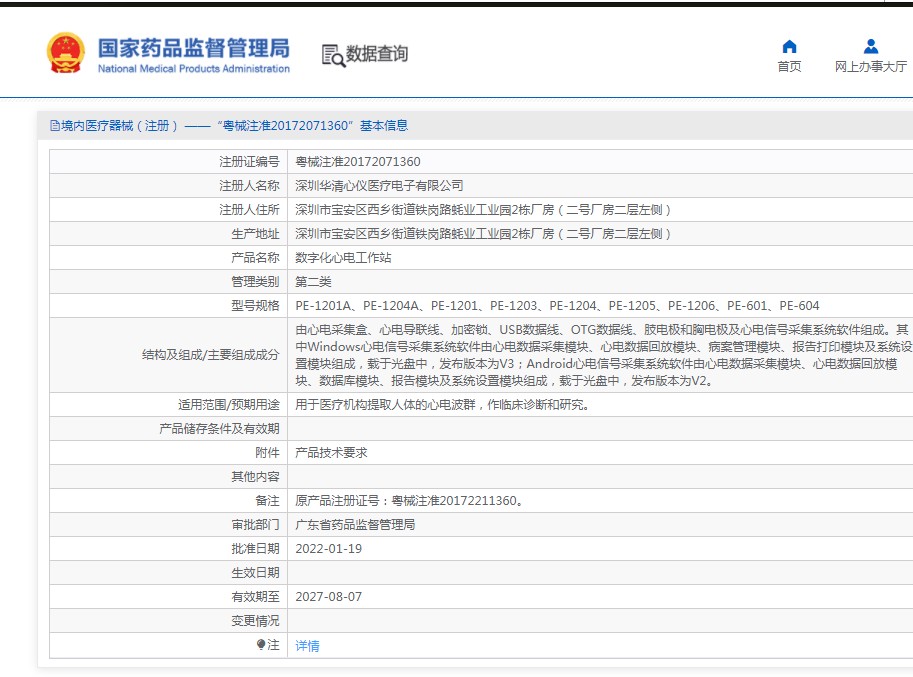Click 第二类 management category value
Viewport: 913px width, 677px height.
coord(313,282)
